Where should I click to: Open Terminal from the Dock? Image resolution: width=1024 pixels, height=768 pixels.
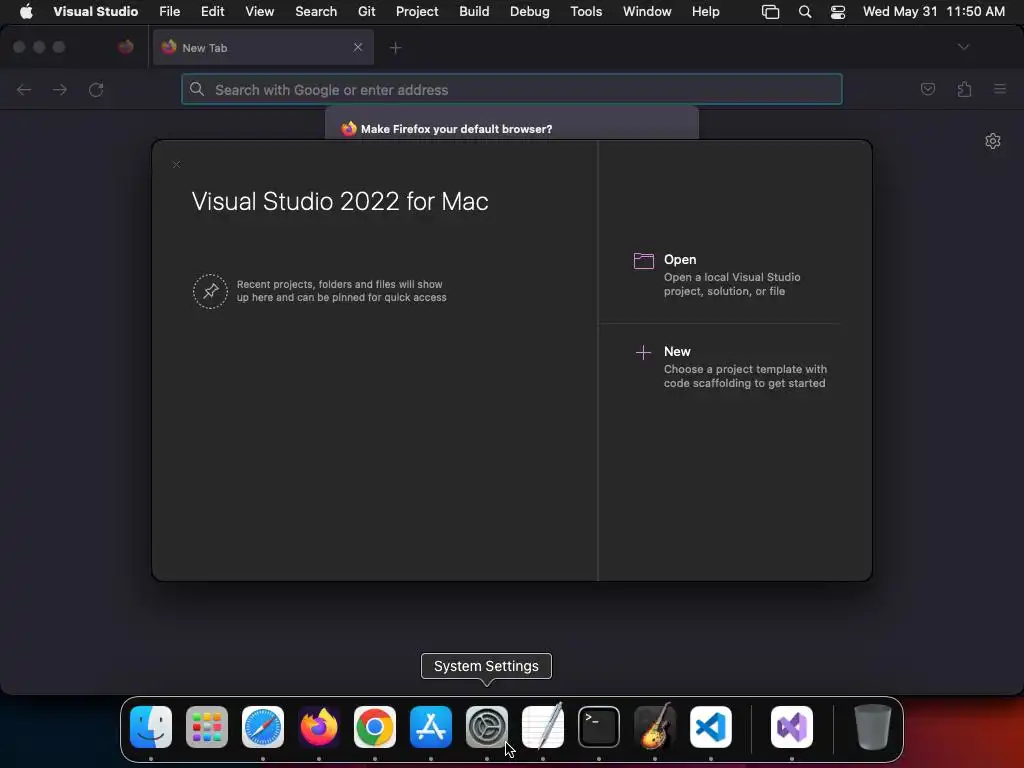tap(599, 727)
